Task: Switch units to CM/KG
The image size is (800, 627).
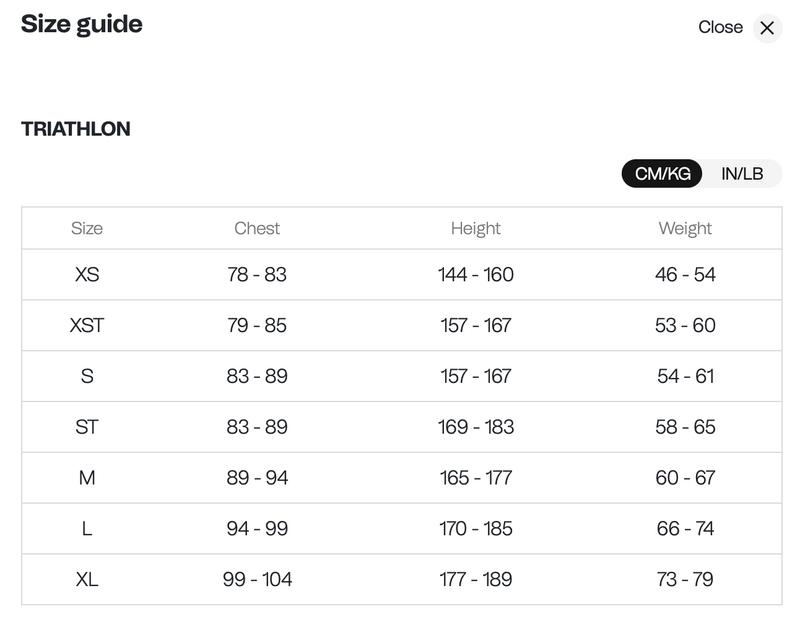Action: click(x=663, y=174)
